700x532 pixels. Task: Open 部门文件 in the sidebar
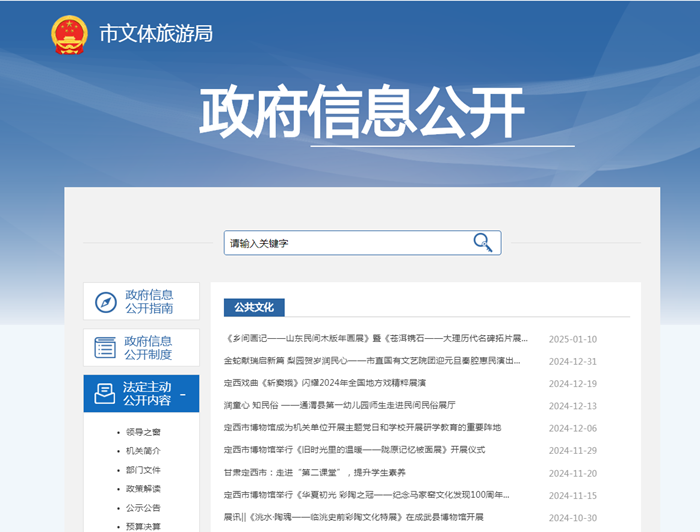tap(143, 470)
